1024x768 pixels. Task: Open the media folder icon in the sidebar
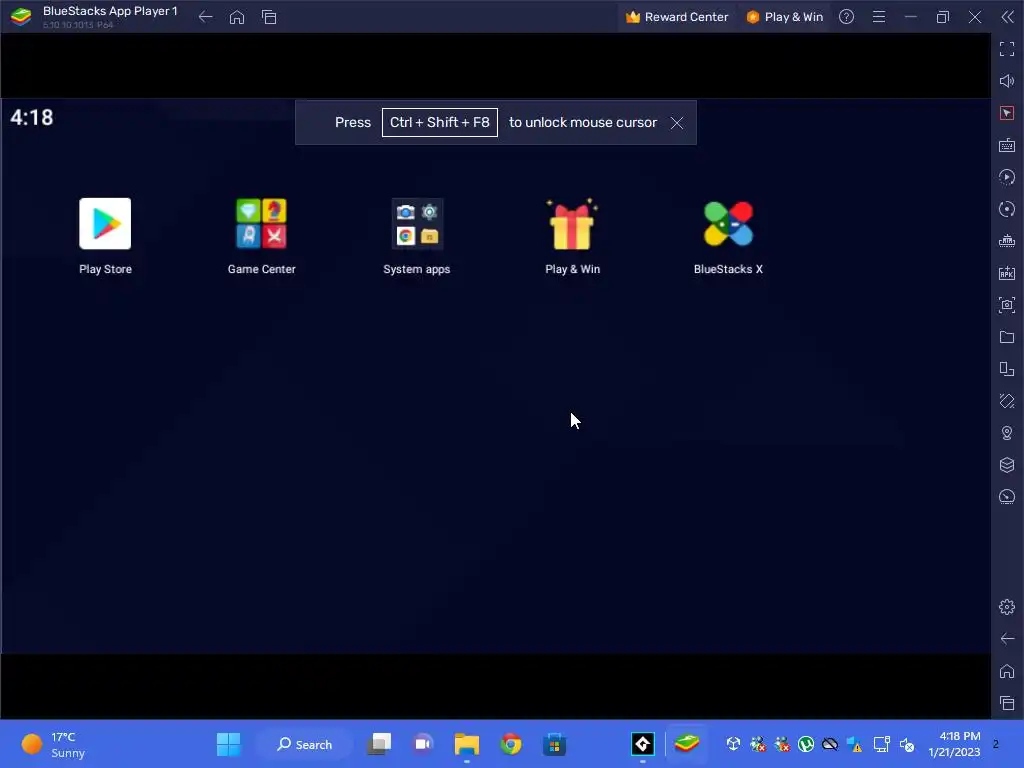[x=1007, y=337]
